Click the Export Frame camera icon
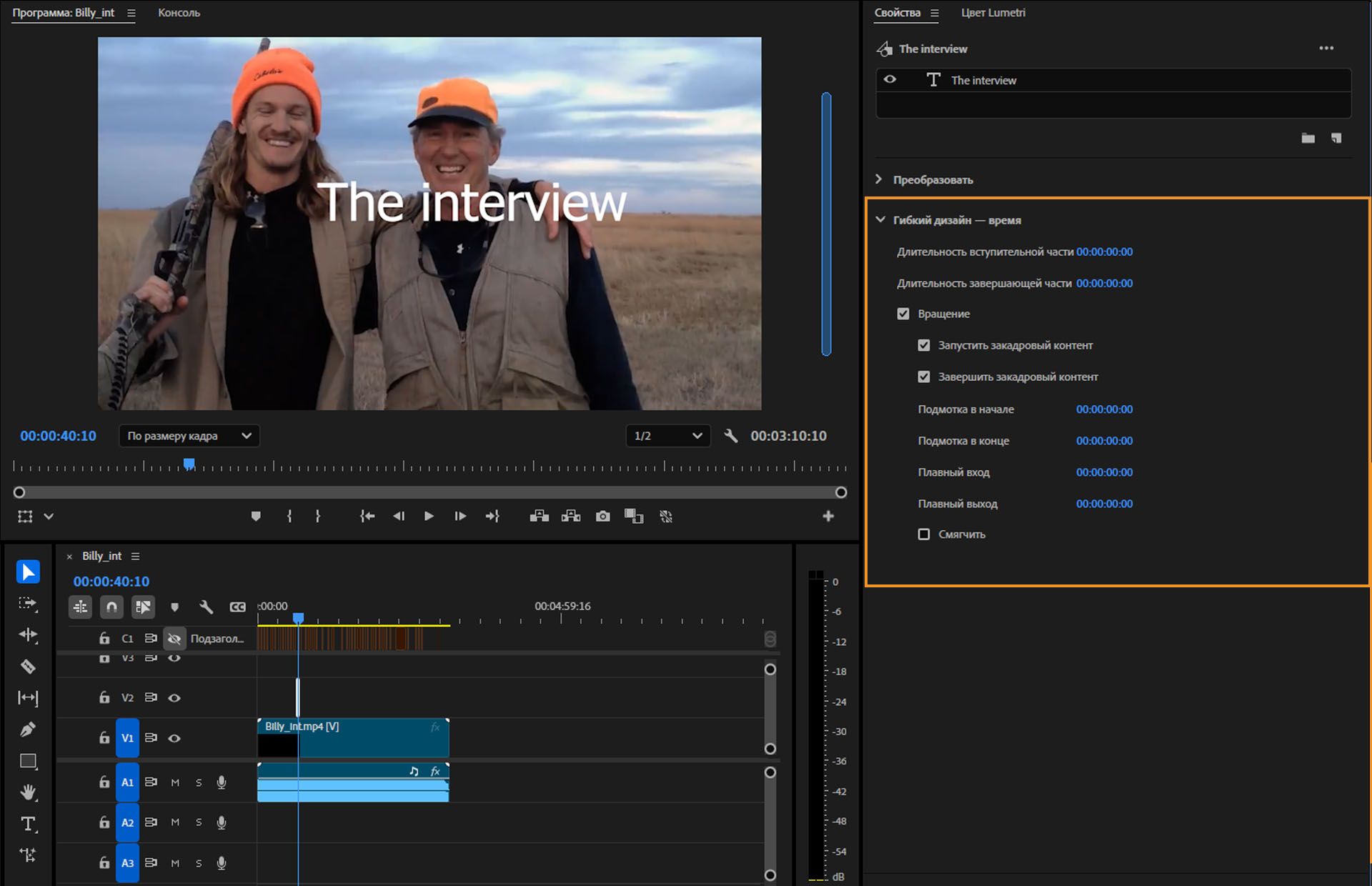The width and height of the screenshot is (1372, 886). tap(602, 516)
